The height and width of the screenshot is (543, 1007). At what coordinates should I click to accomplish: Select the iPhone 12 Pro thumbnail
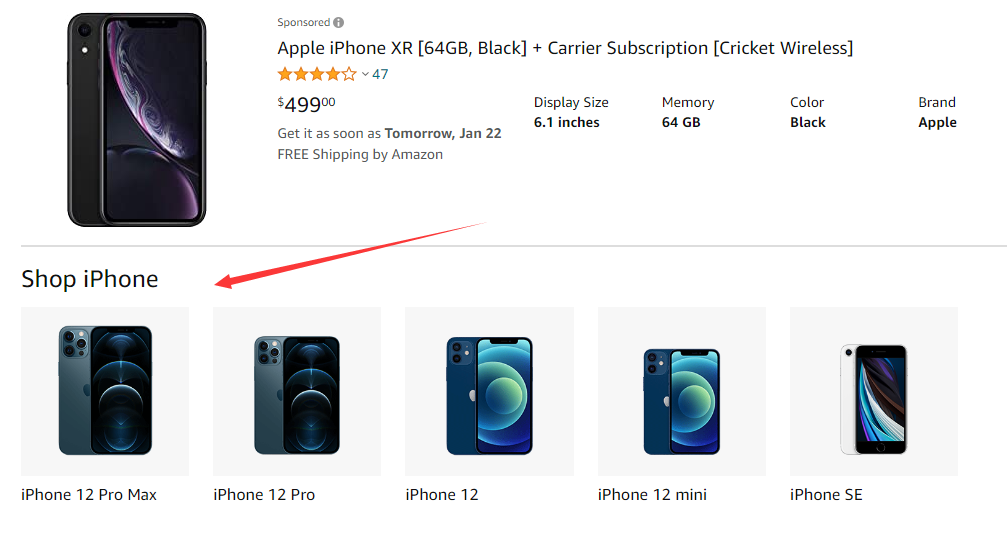pyautogui.click(x=297, y=390)
